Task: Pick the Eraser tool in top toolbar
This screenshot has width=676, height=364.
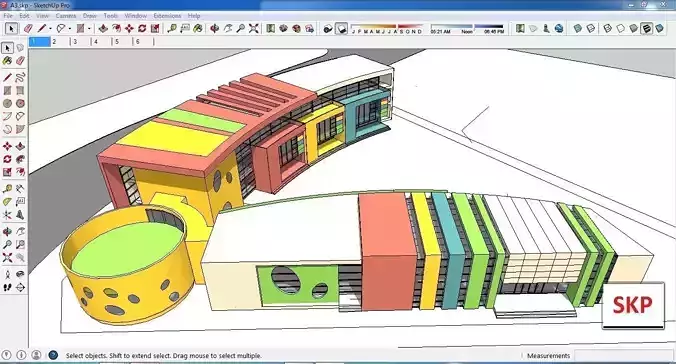Action: [x=28, y=28]
